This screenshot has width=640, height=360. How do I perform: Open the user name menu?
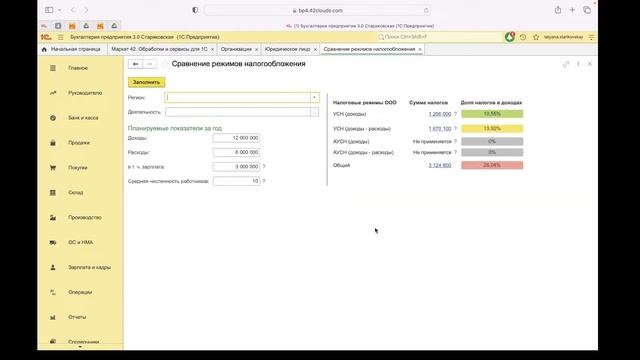tap(563, 37)
